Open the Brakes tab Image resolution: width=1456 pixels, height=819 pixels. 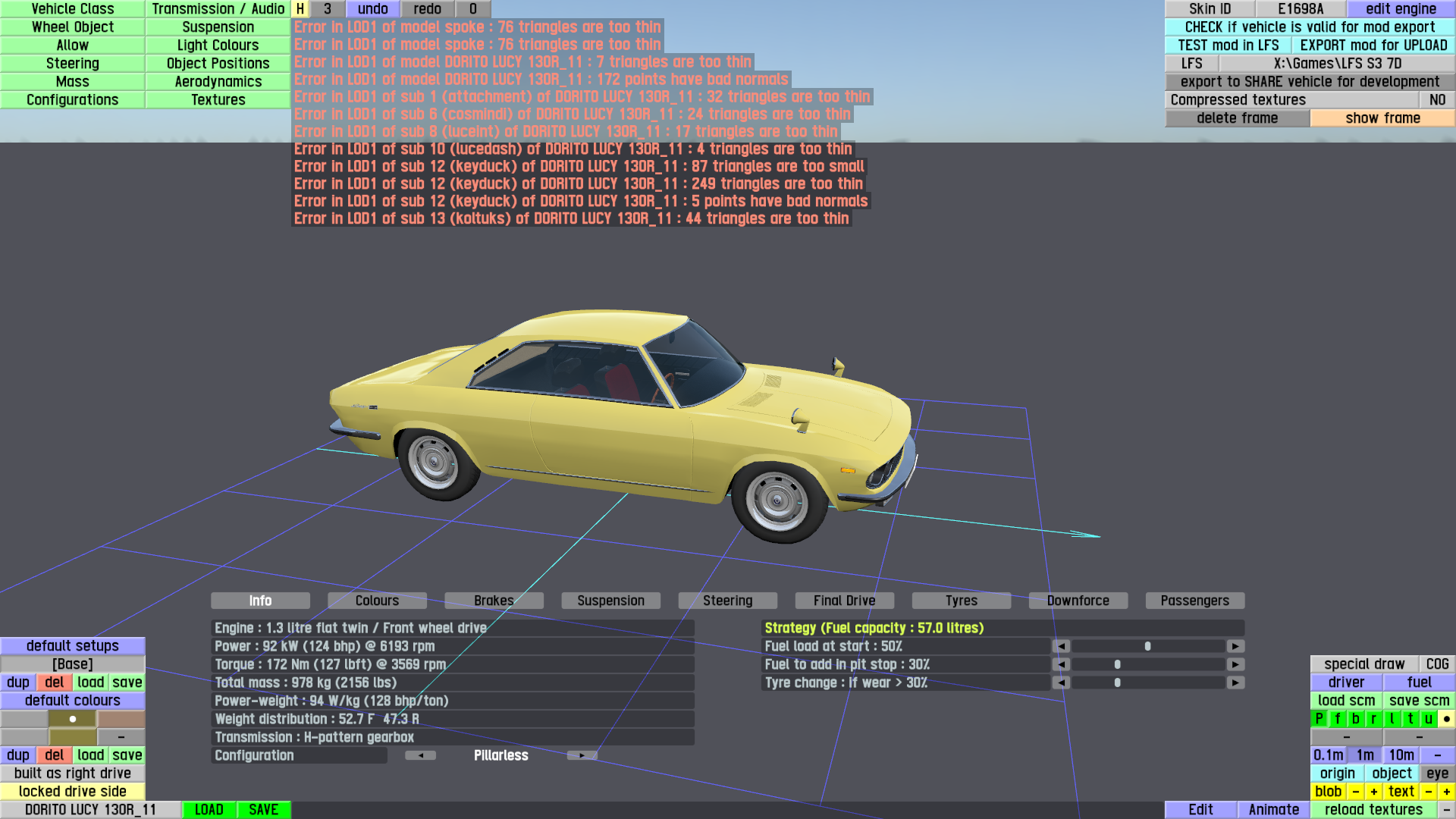tap(494, 601)
